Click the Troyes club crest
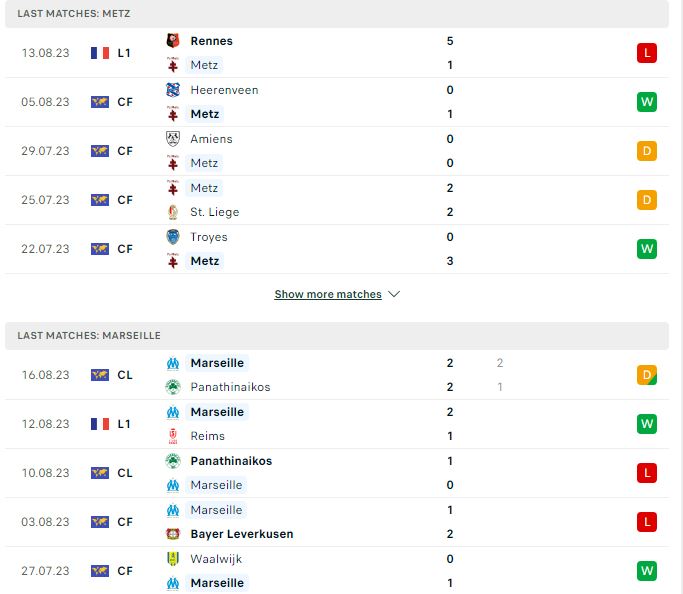This screenshot has height=594, width=683. point(173,236)
